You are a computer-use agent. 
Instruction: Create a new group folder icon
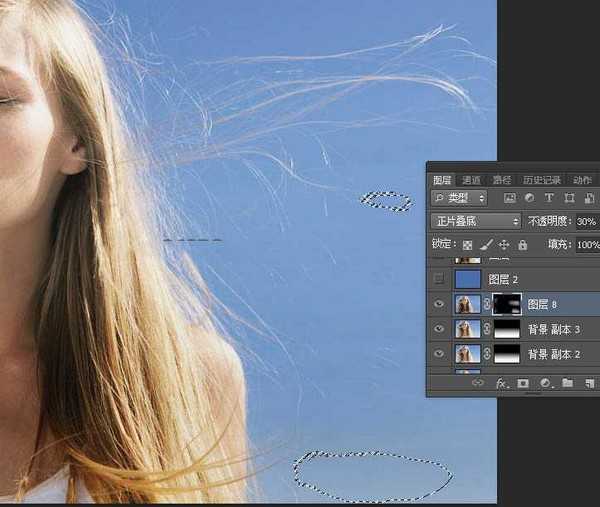[x=567, y=383]
